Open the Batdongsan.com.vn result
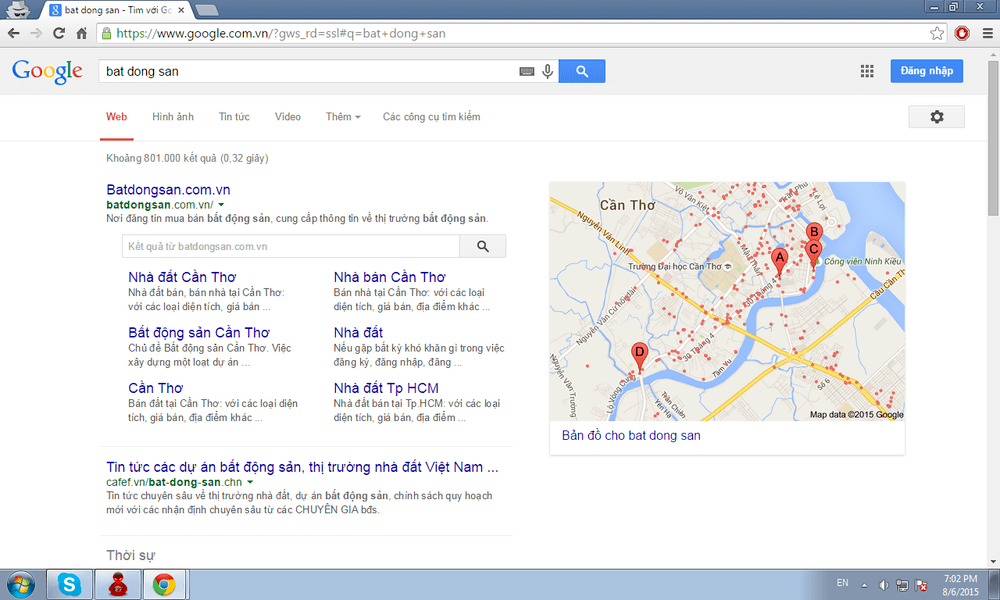The width and height of the screenshot is (1000, 600). point(168,189)
